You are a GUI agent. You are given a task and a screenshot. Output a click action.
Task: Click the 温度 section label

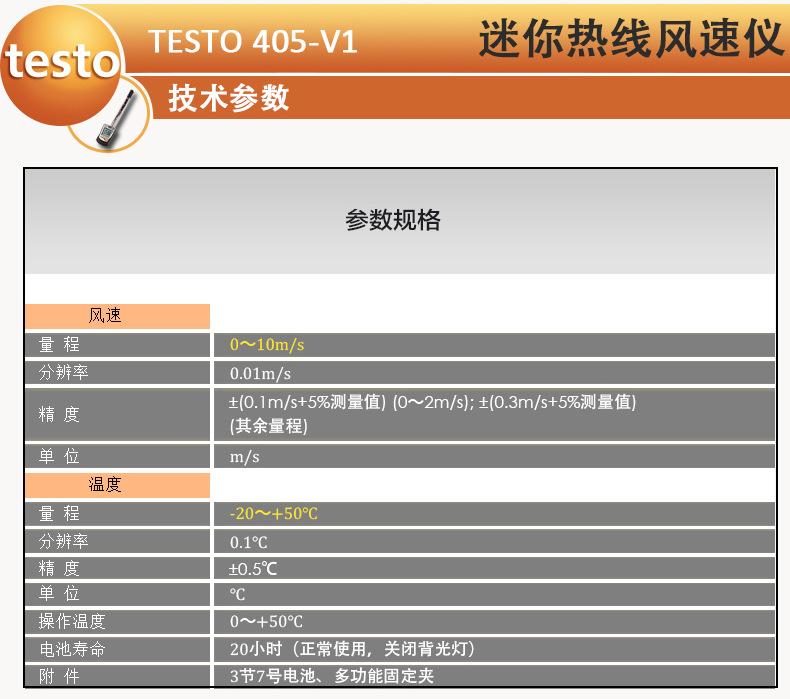[x=105, y=485]
